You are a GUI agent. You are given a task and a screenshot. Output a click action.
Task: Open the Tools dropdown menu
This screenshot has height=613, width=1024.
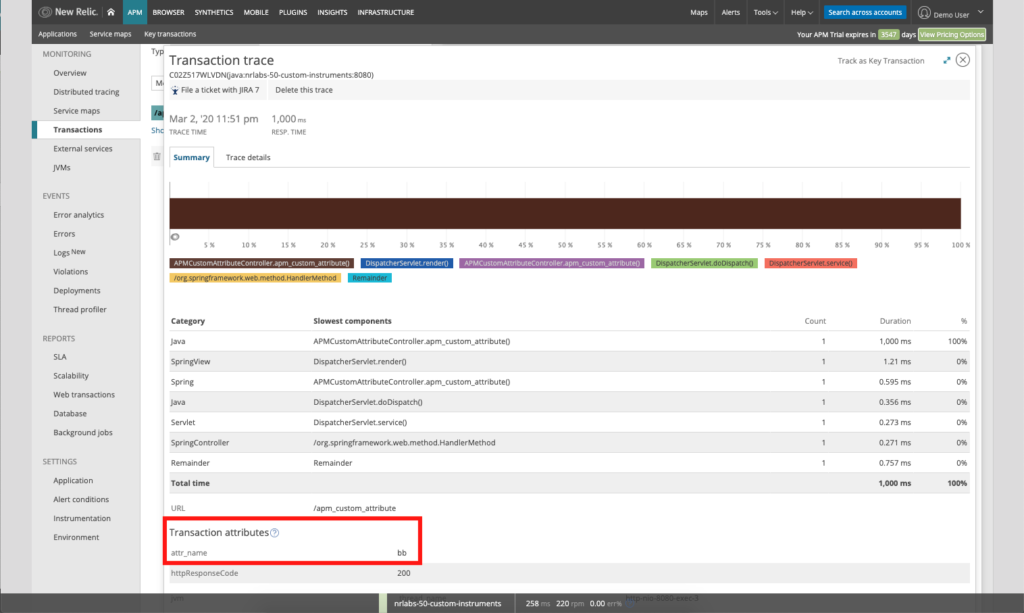(765, 12)
